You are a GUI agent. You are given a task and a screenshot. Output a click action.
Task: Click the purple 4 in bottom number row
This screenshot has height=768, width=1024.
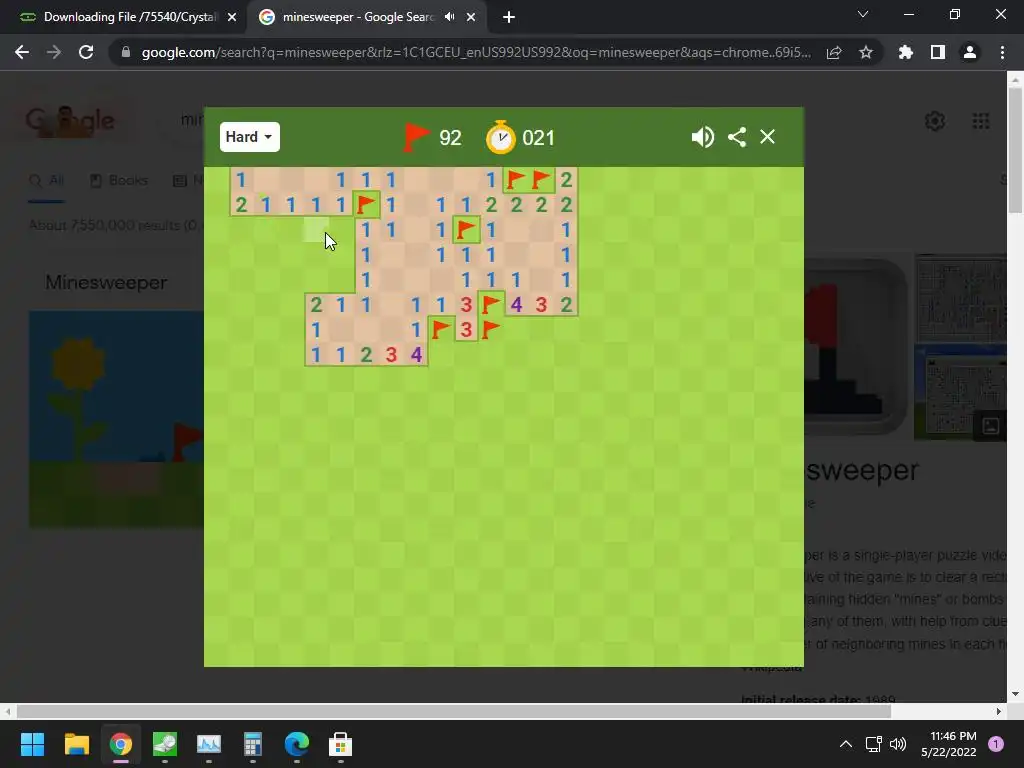[416, 355]
